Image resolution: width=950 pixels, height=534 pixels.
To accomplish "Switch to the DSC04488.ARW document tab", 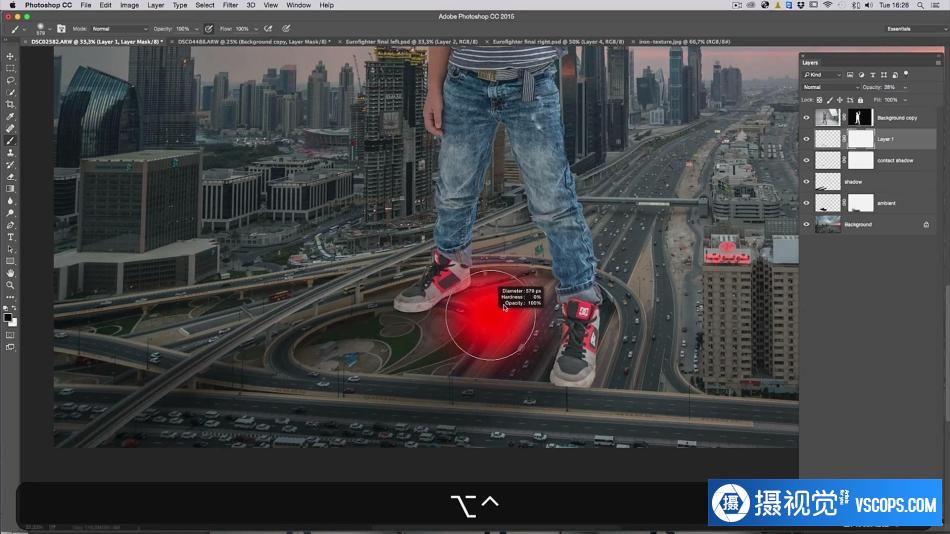I will 253,42.
